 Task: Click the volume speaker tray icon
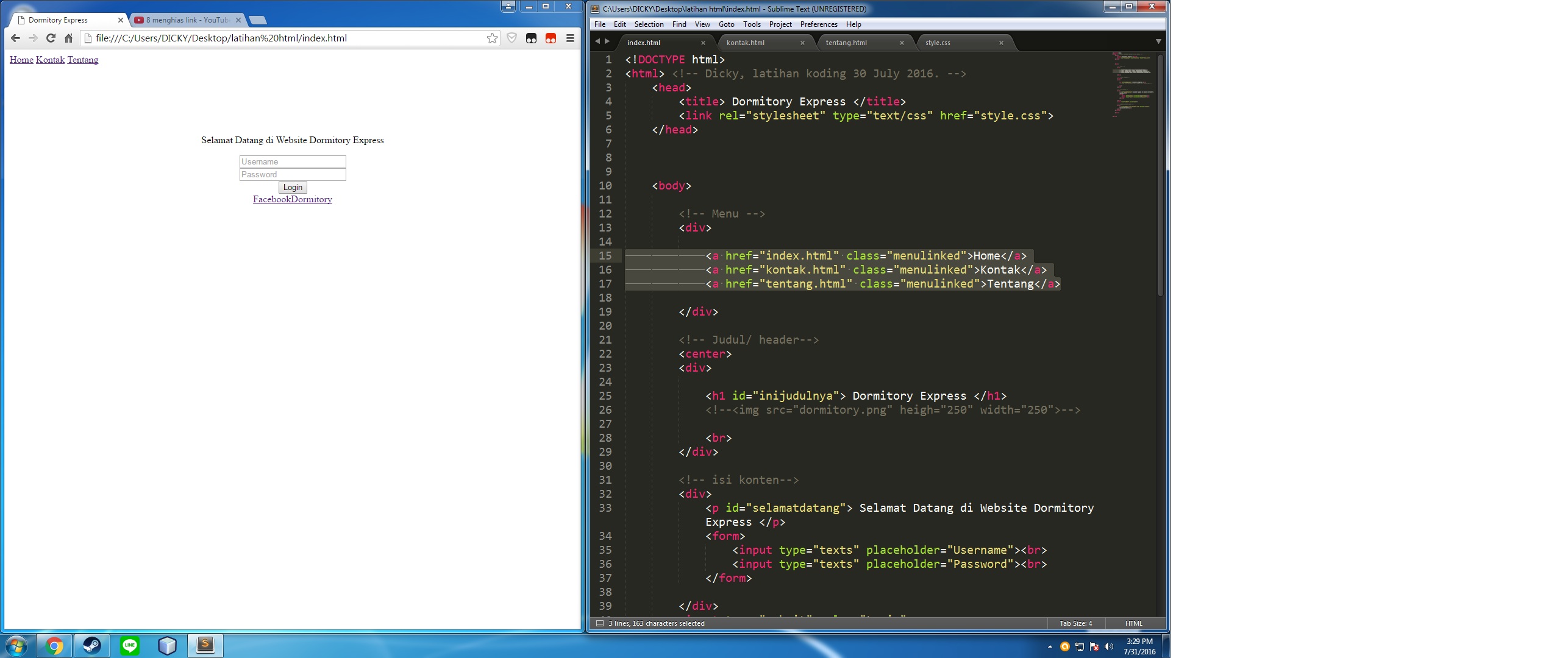1108,646
